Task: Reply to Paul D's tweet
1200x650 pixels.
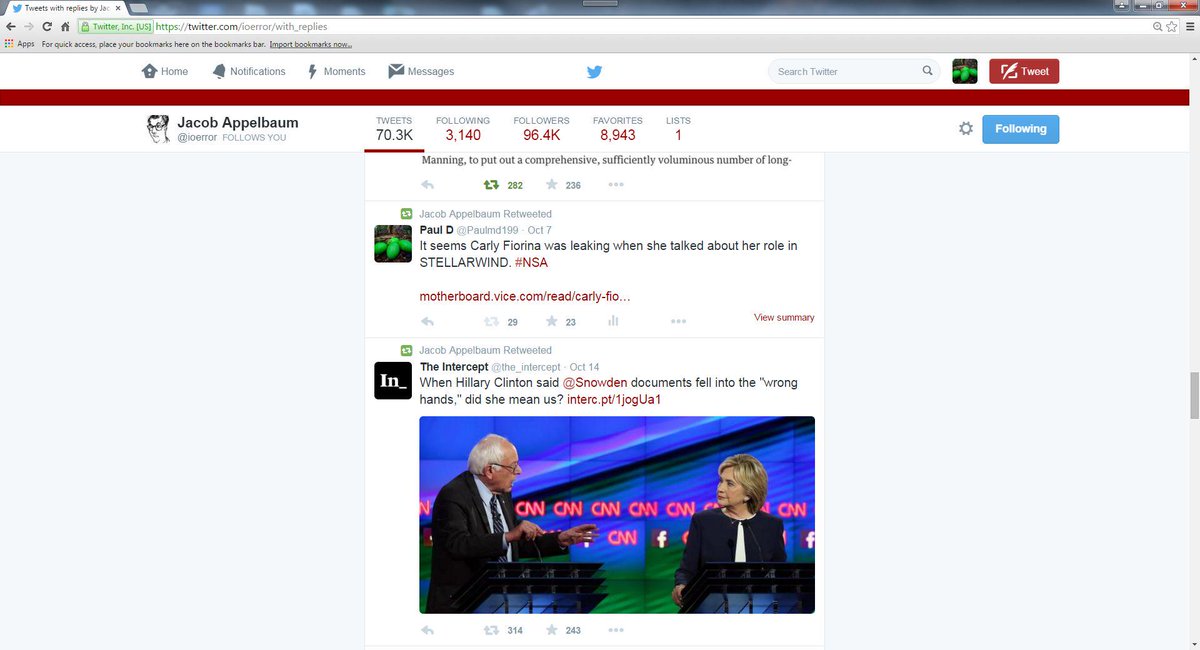Action: point(427,322)
